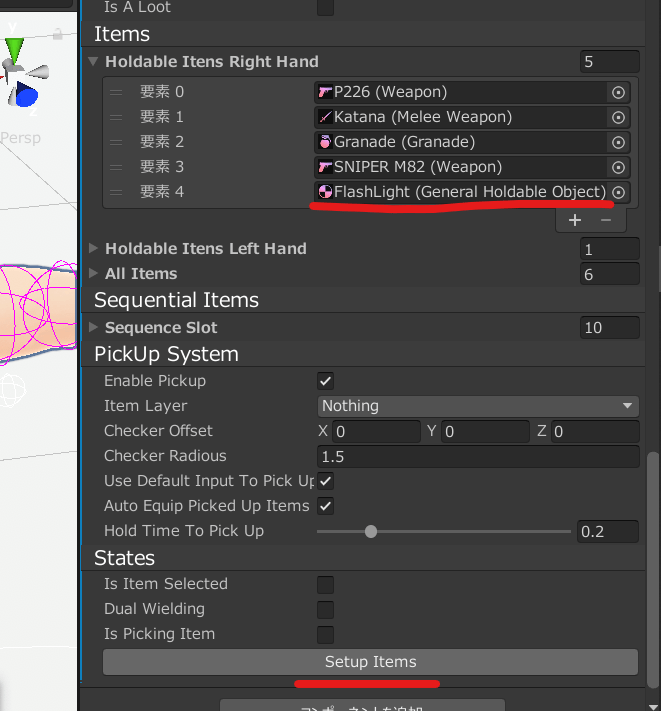
Task: Add new element with plus icon
Action: click(x=574, y=219)
